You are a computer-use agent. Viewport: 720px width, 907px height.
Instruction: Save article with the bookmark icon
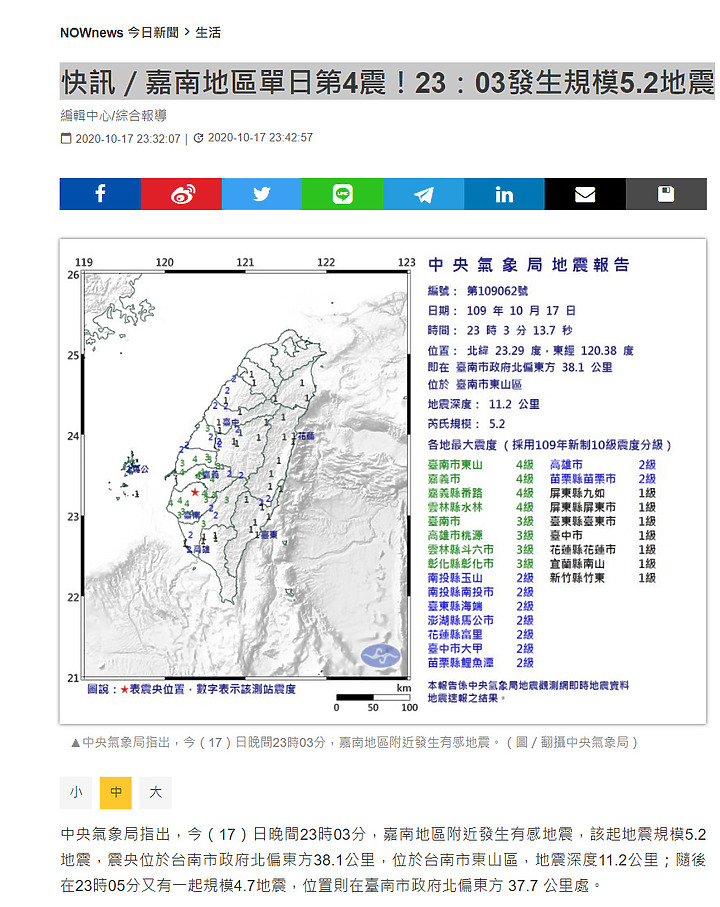tap(666, 194)
